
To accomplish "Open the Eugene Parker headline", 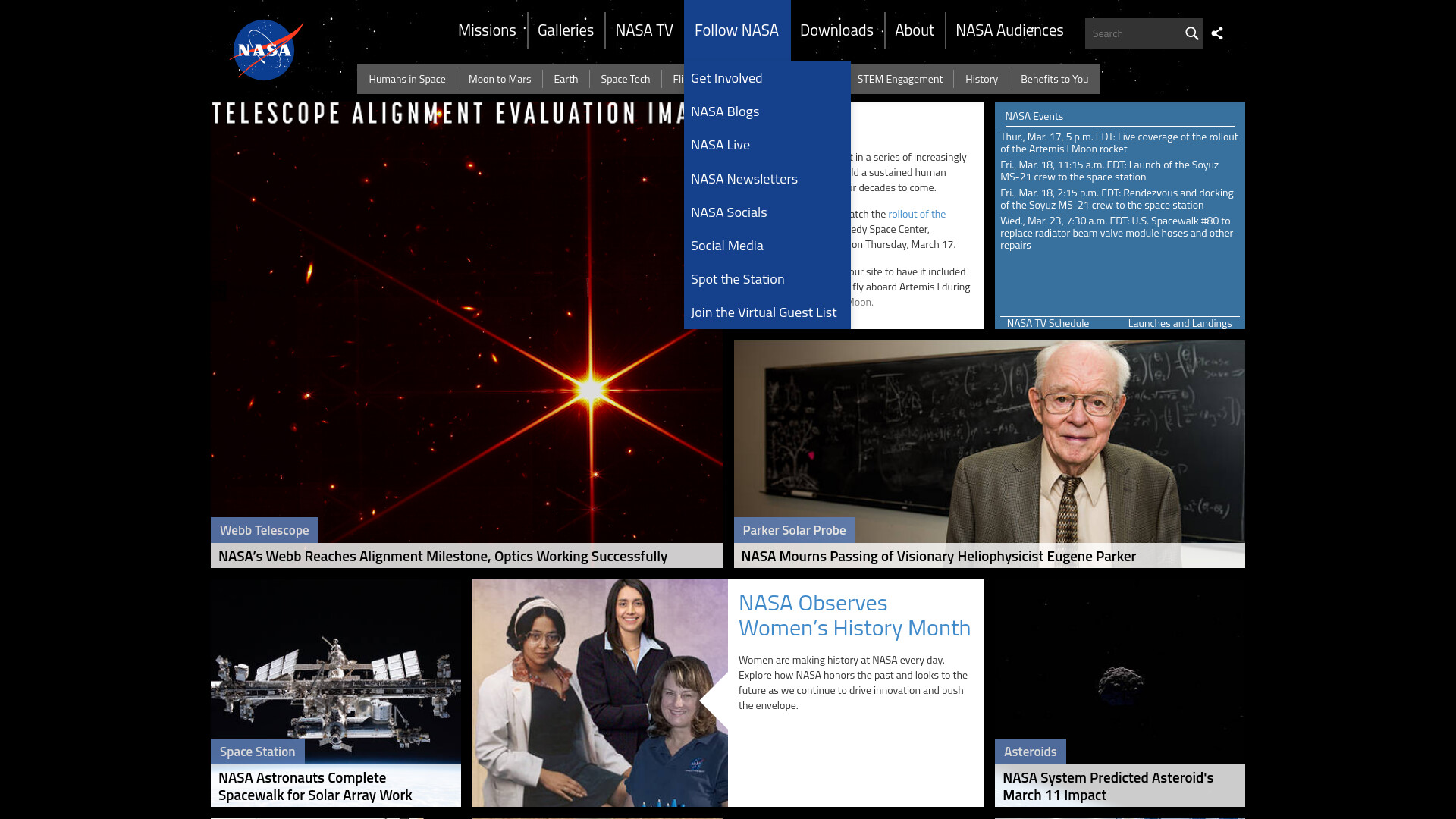I will click(938, 556).
